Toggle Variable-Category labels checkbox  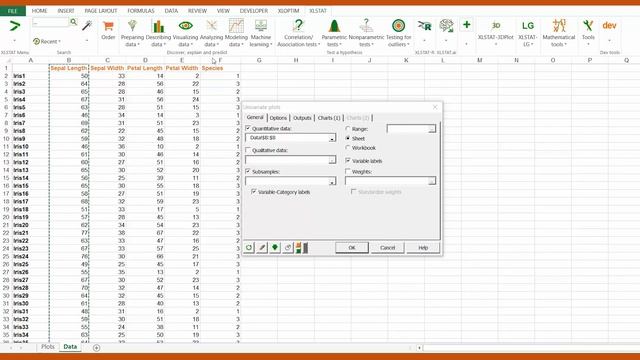(x=254, y=192)
